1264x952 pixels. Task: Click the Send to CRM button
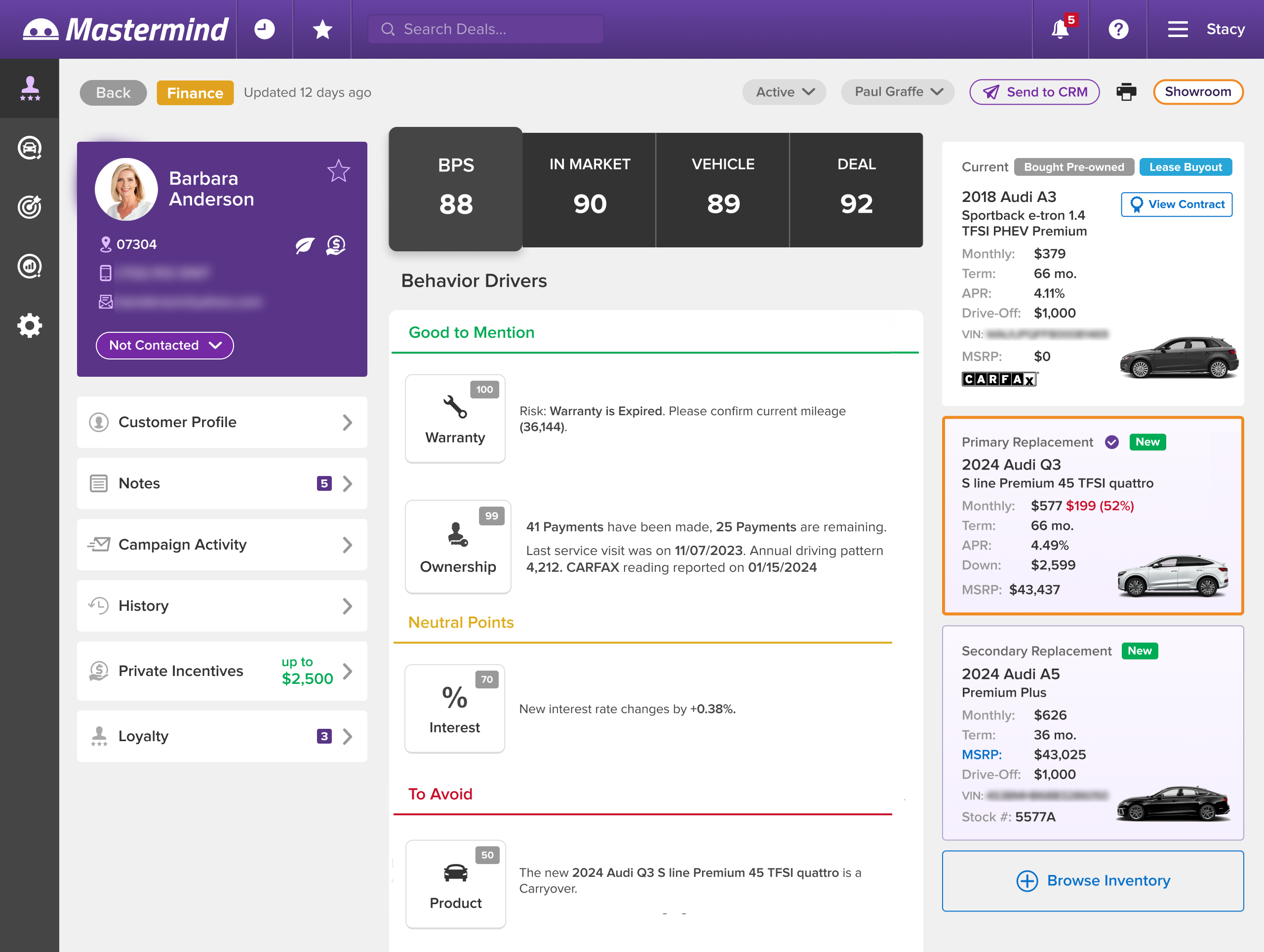coord(1034,91)
